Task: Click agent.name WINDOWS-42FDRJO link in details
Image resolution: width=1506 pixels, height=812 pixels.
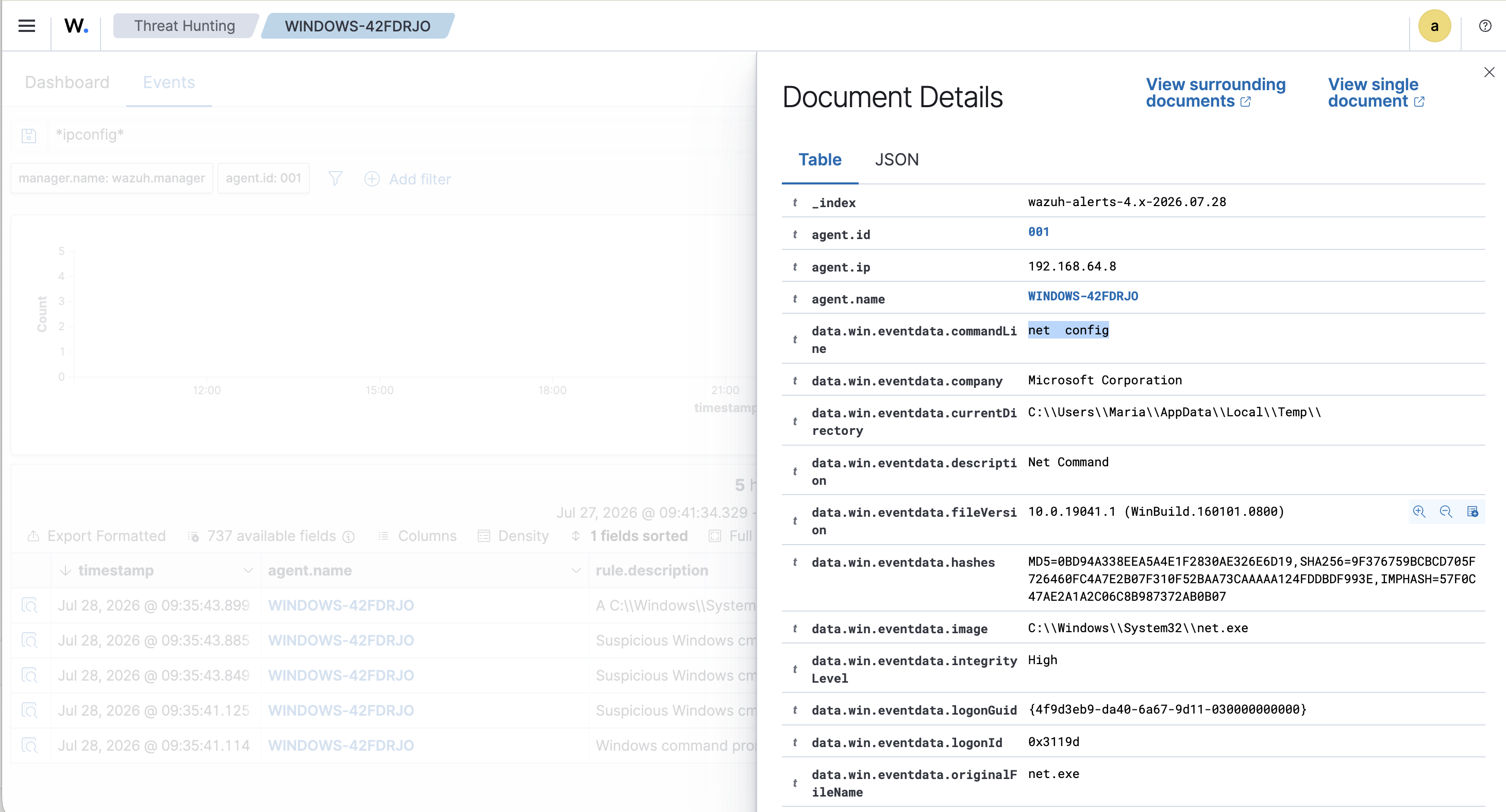Action: click(1083, 296)
